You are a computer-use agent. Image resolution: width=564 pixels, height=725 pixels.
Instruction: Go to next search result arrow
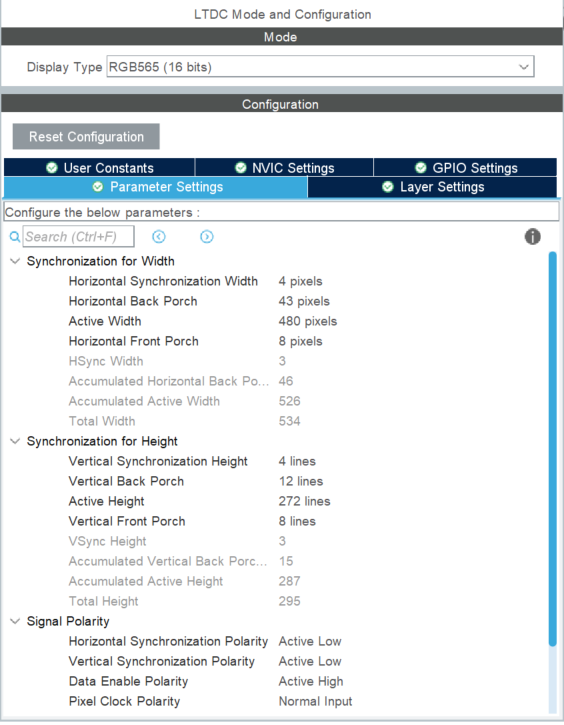tap(207, 237)
